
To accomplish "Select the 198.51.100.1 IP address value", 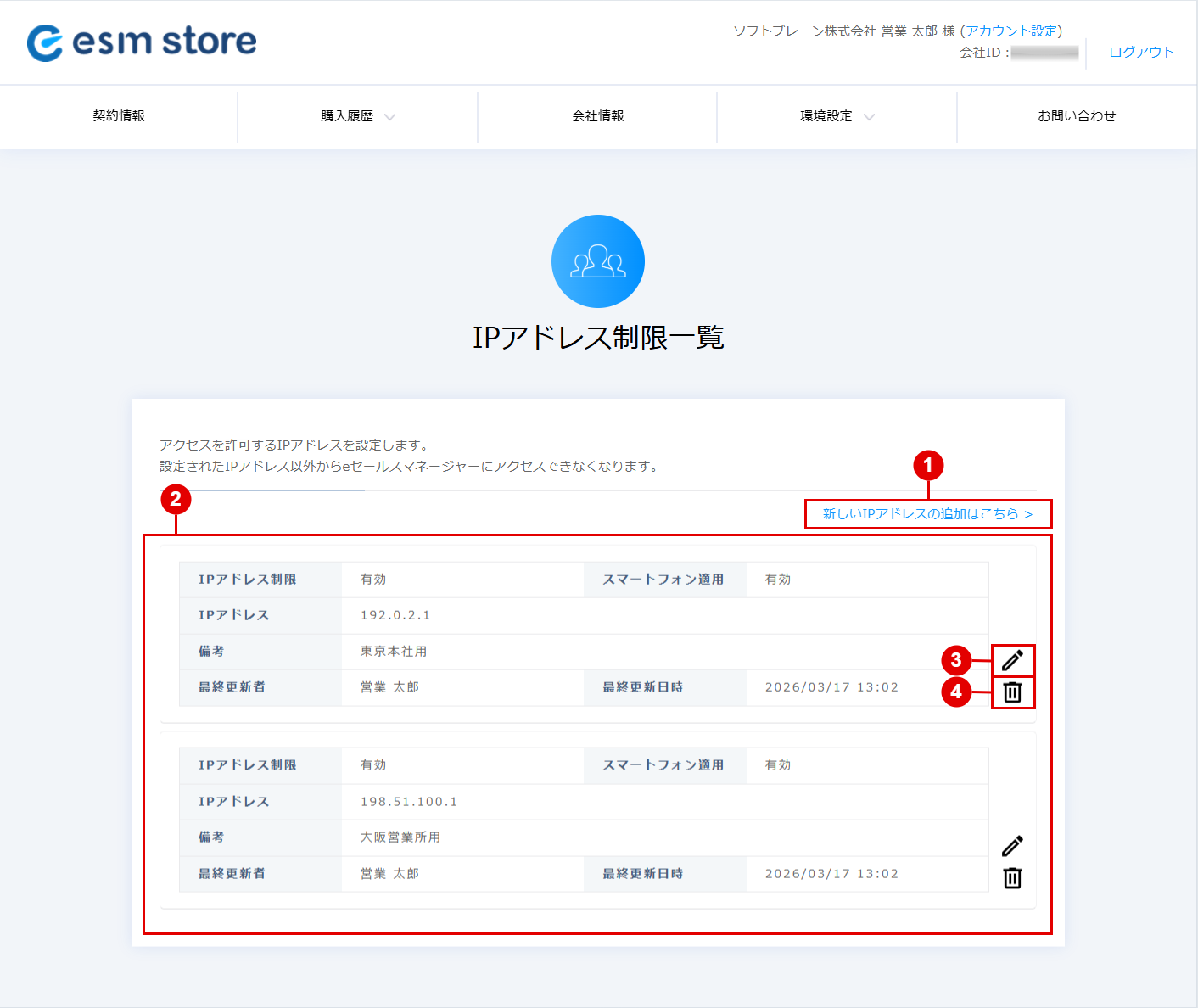I will [x=409, y=802].
